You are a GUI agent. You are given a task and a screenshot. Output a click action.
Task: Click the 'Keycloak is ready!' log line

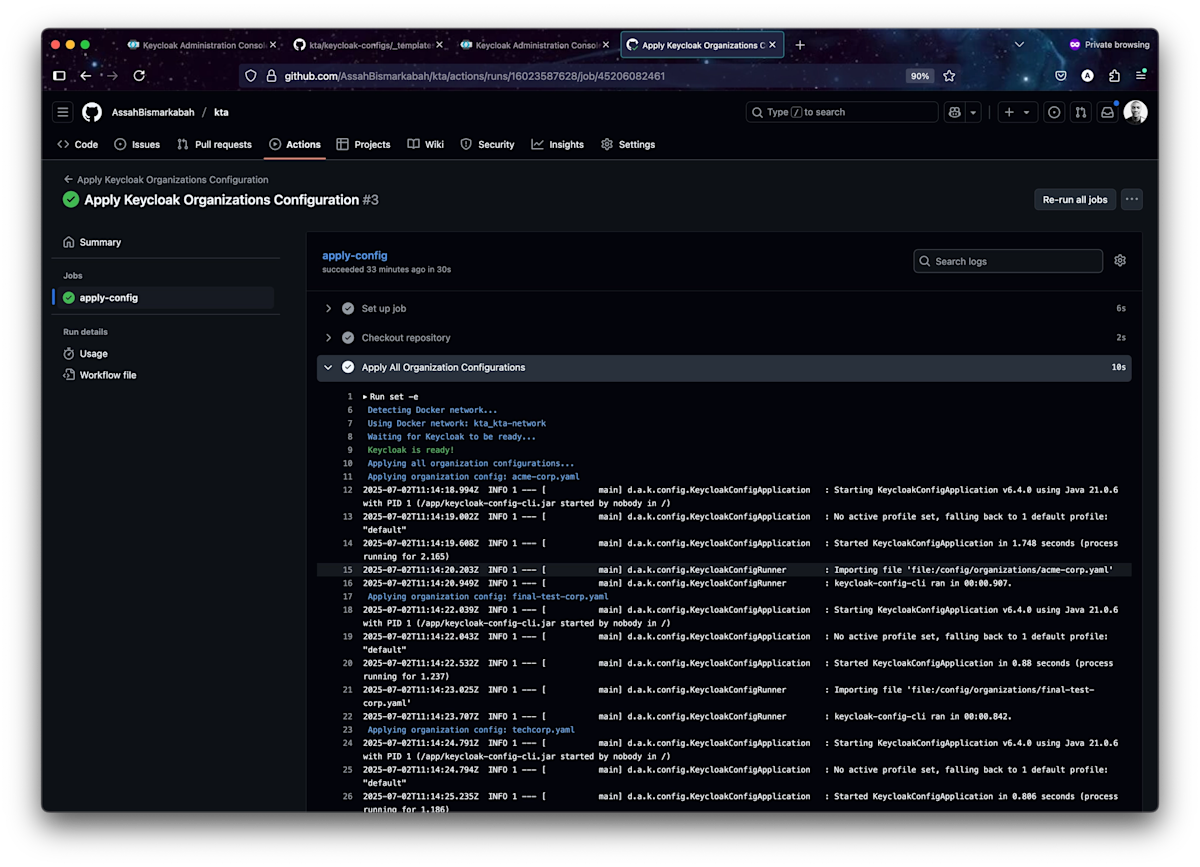tap(410, 450)
